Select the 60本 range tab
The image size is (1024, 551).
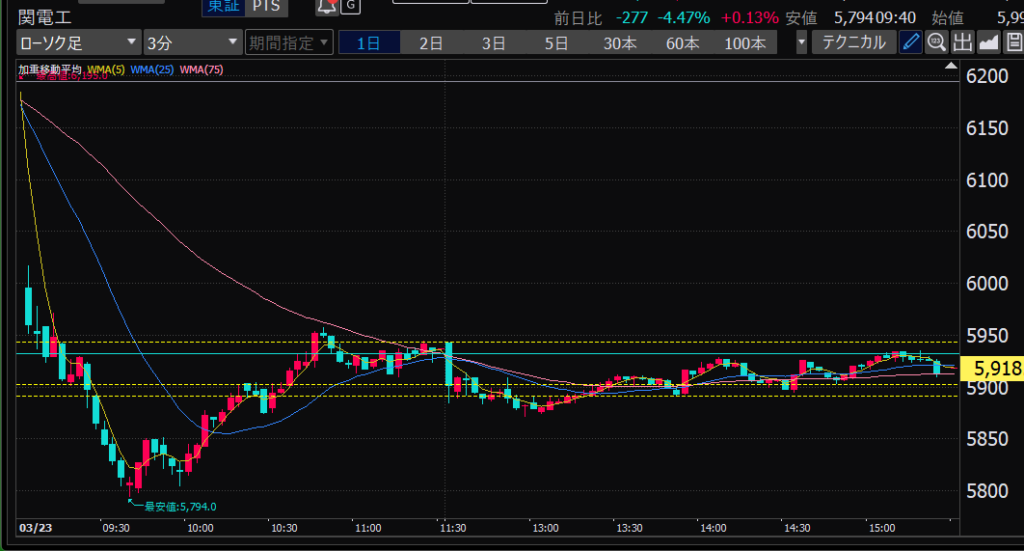(682, 42)
